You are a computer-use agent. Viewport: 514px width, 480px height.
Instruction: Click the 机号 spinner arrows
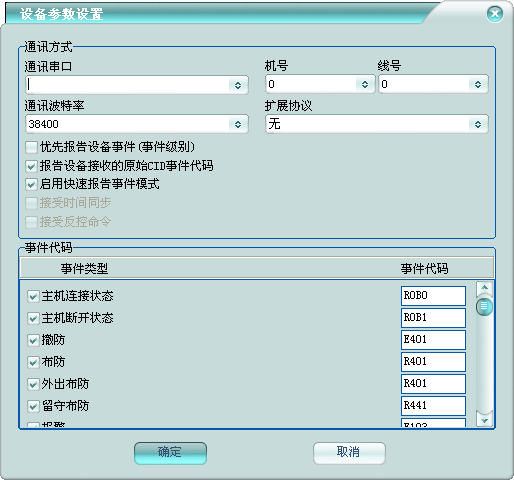[x=365, y=84]
